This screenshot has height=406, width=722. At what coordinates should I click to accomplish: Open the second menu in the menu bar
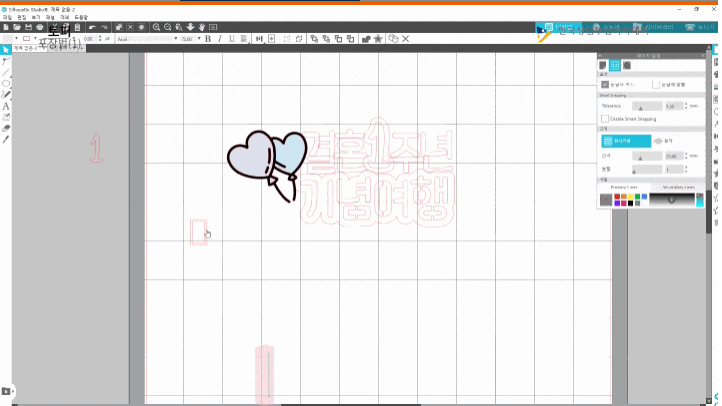[22, 17]
